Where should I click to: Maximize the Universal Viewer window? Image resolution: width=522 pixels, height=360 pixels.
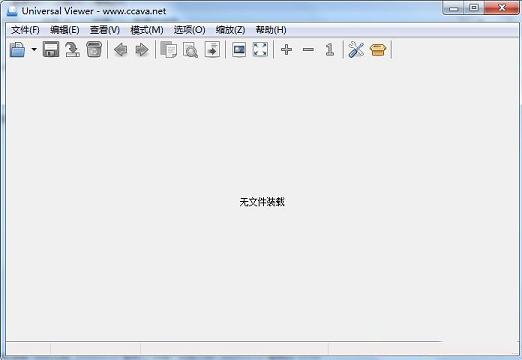point(474,8)
